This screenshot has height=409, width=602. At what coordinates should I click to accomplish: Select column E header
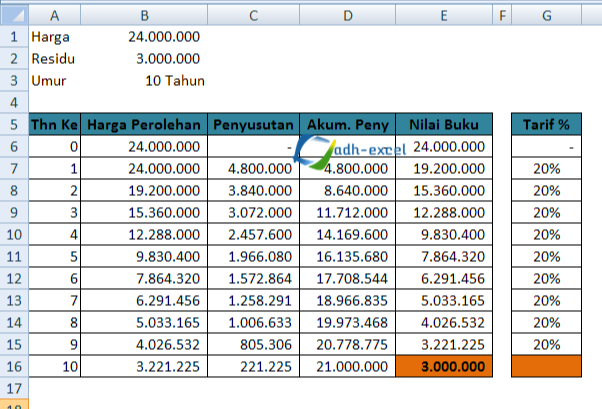click(444, 15)
